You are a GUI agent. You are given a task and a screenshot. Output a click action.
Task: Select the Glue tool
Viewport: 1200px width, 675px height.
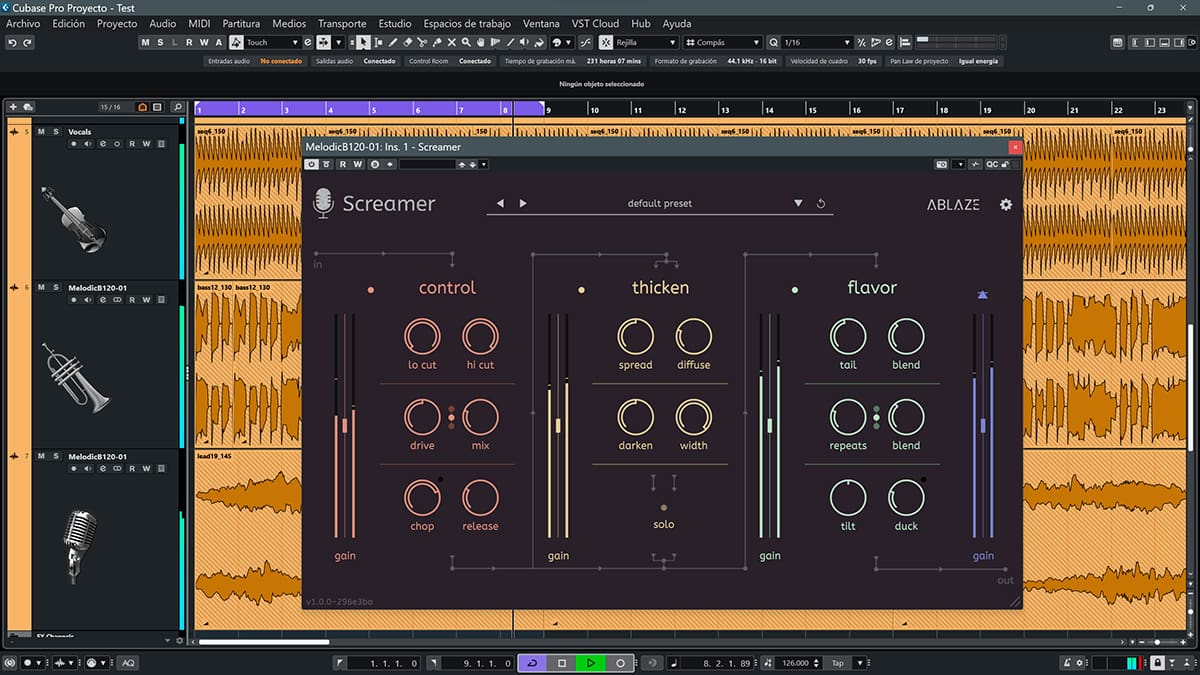click(x=437, y=43)
